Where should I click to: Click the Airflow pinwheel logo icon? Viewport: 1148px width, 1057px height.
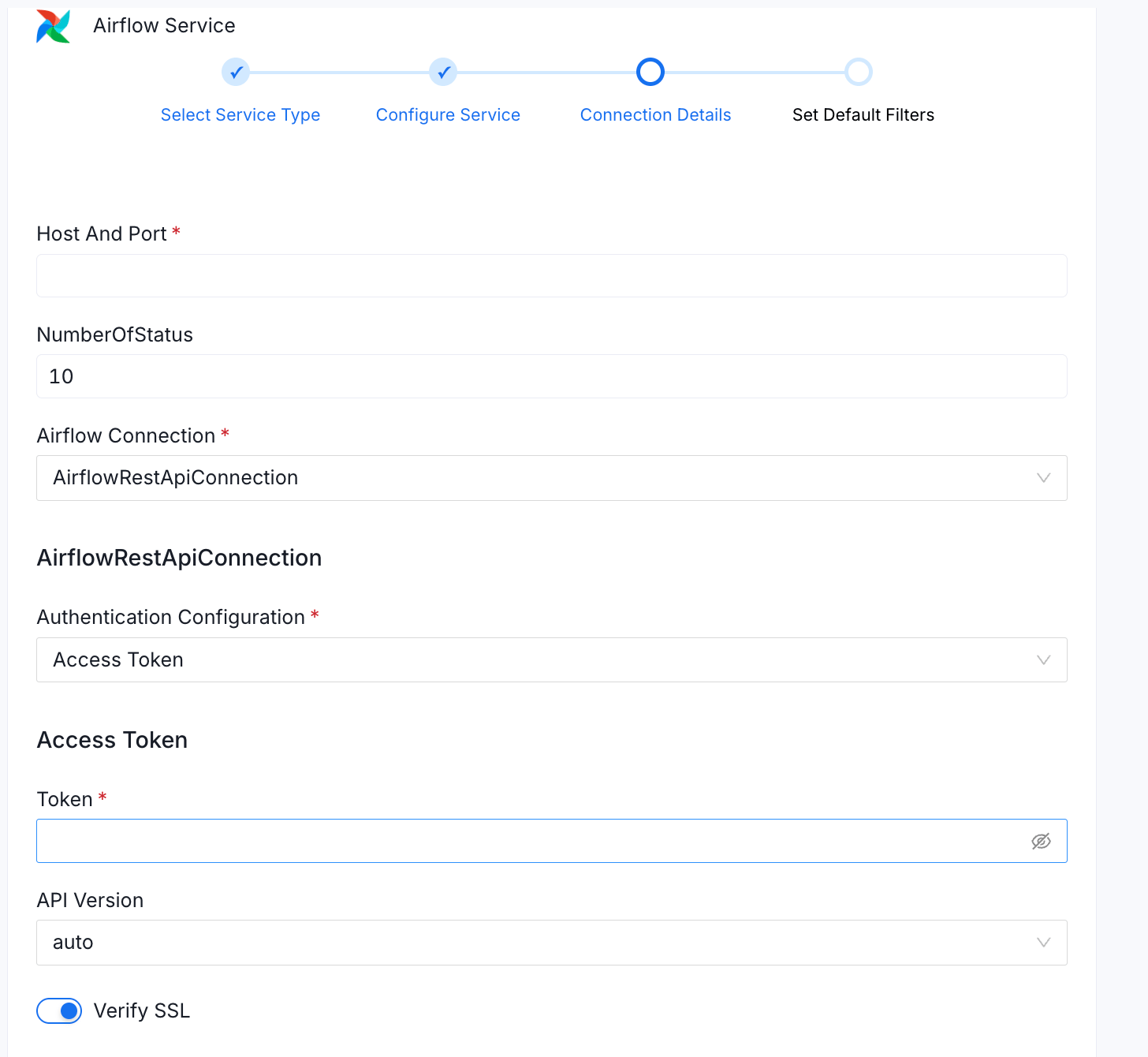54,26
